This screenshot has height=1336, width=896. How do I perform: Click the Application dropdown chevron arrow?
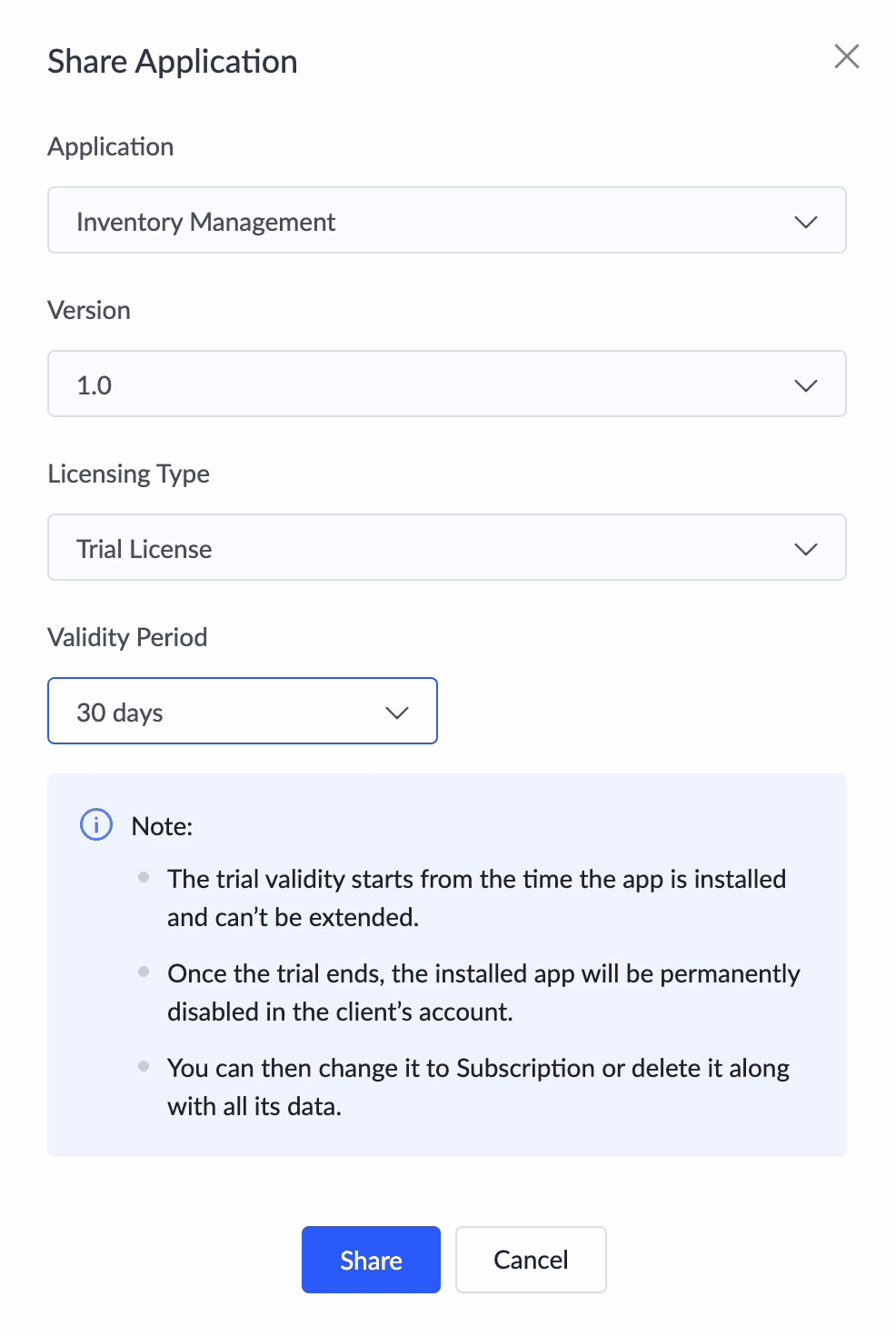(x=805, y=222)
